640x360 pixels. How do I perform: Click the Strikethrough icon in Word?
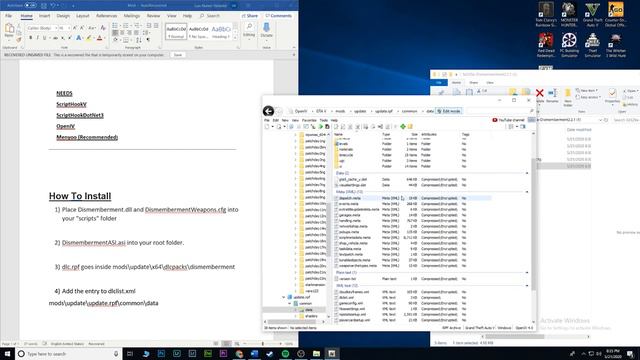coord(55,38)
